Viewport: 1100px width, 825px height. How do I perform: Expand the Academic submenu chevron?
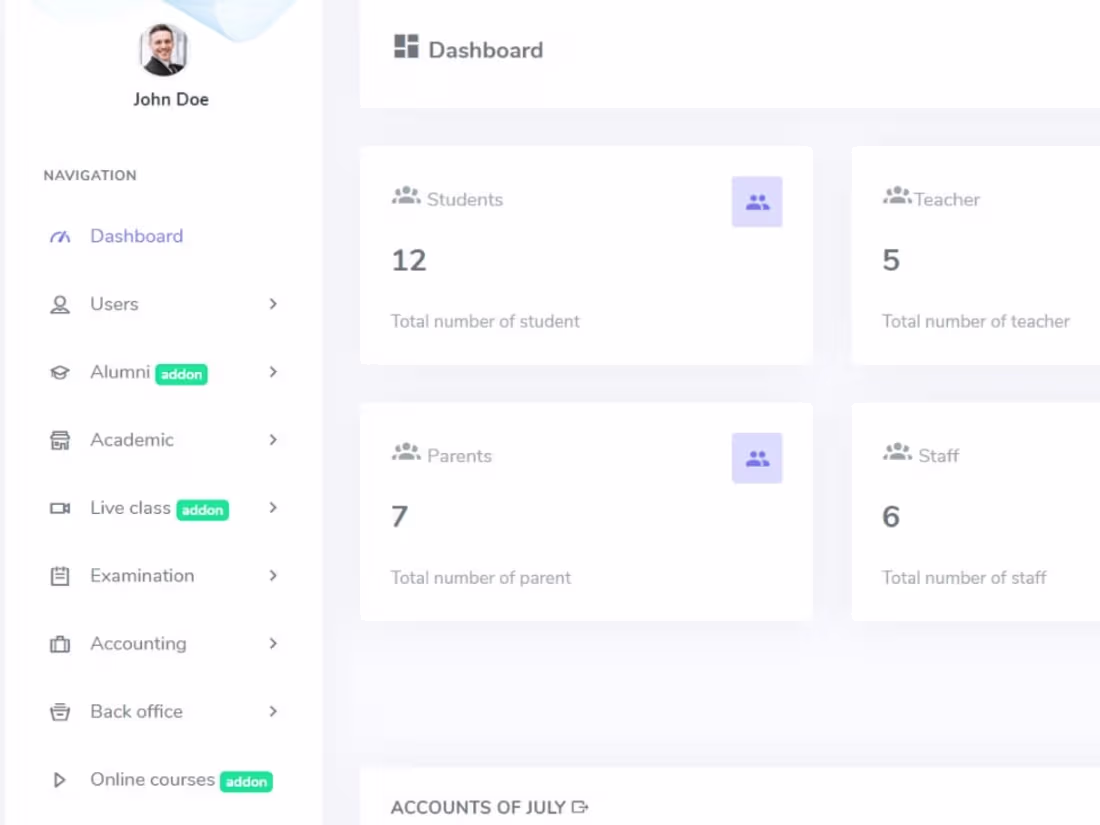coord(273,440)
